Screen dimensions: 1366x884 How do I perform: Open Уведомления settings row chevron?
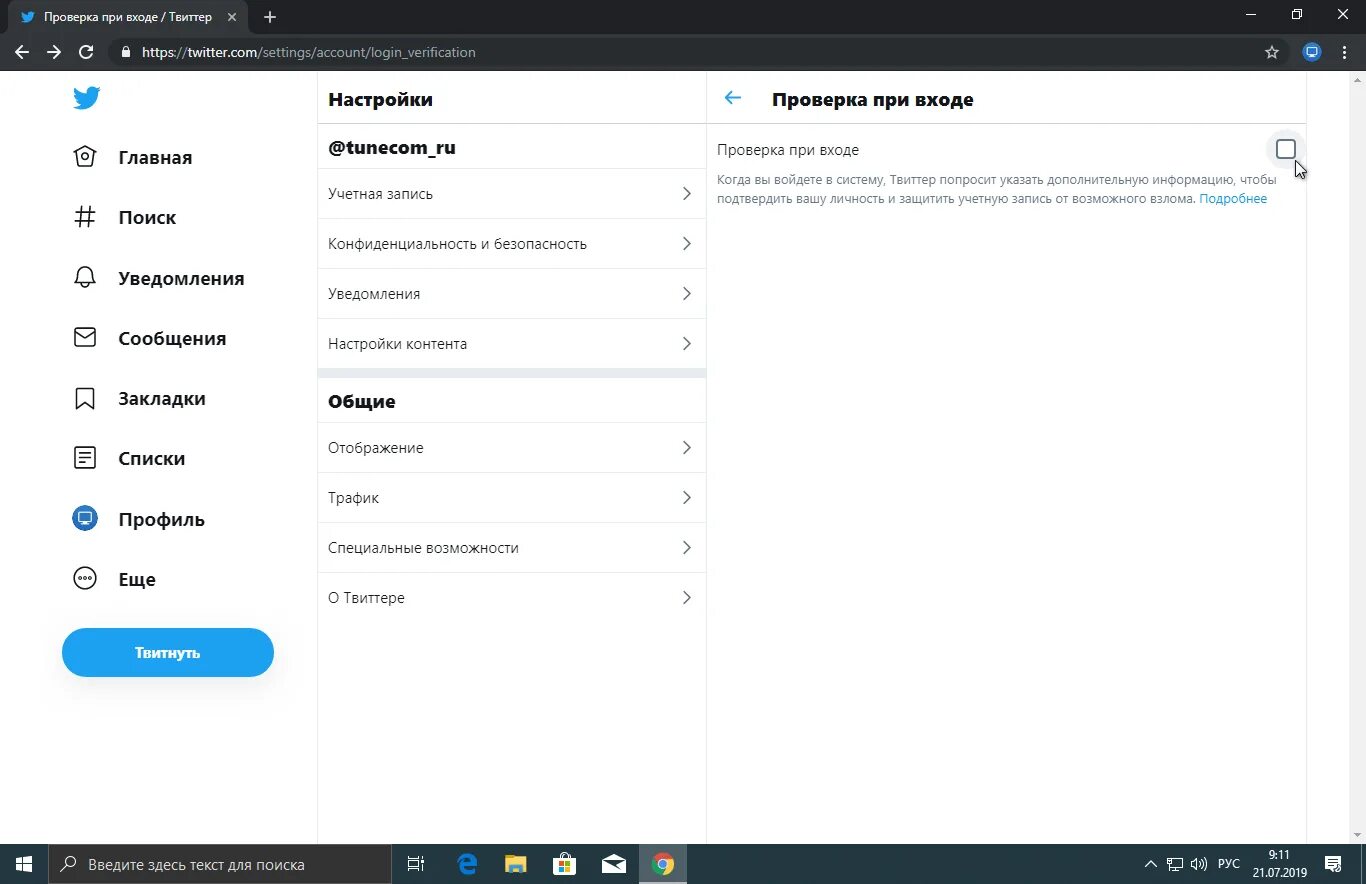click(x=686, y=294)
